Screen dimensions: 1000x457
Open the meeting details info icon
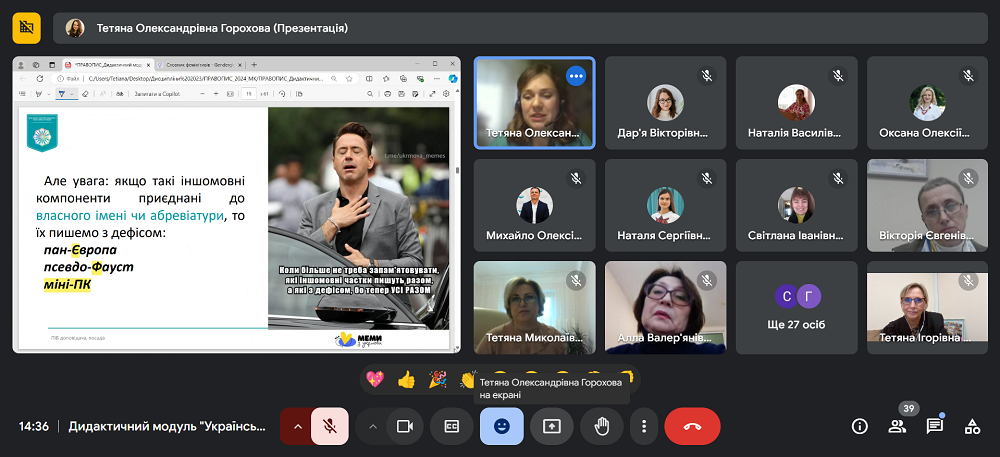coord(859,426)
